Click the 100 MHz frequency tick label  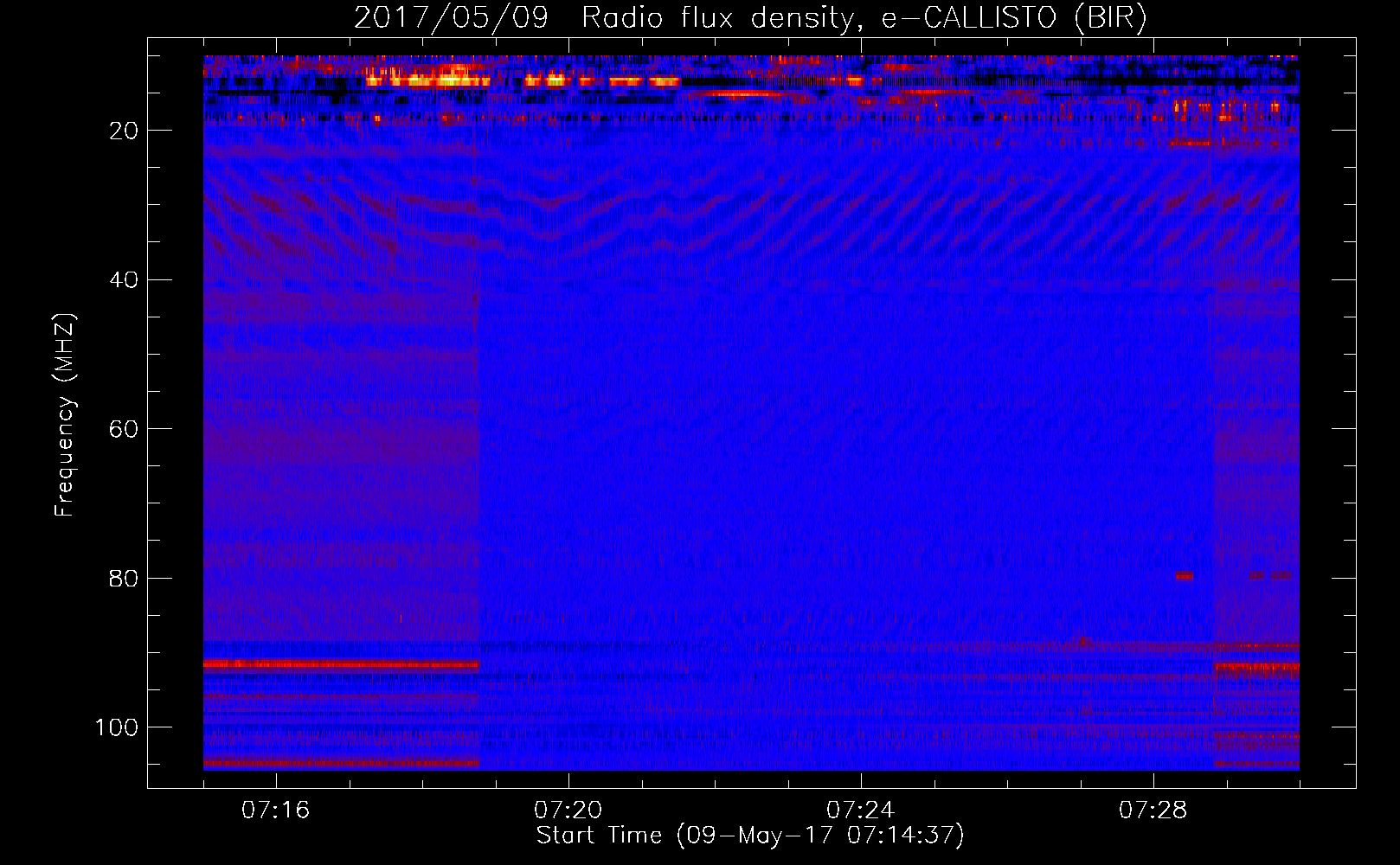pos(117,727)
